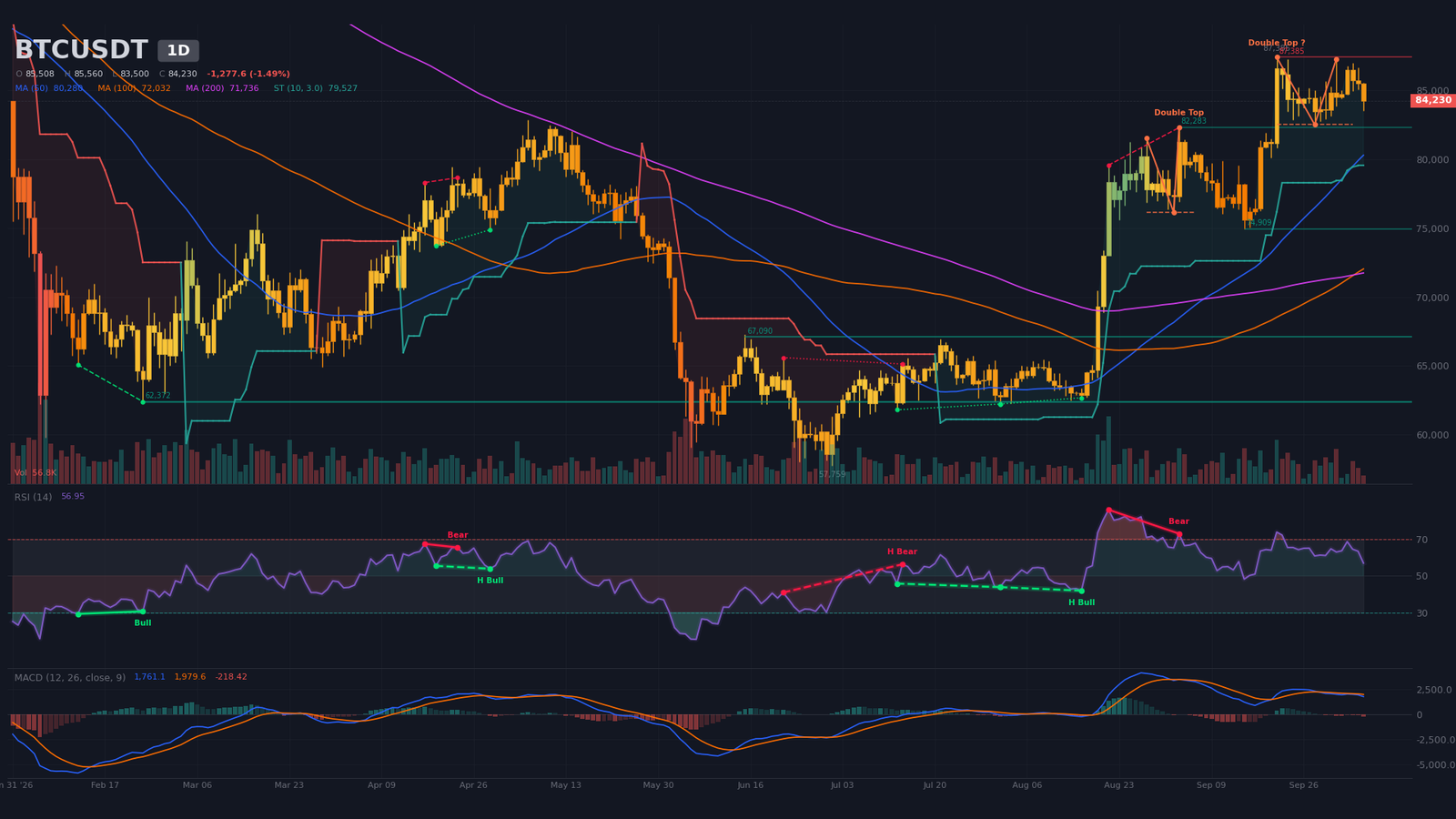Click the 2,500.0 MACD axis label
Image resolution: width=1456 pixels, height=819 pixels.
click(1434, 690)
